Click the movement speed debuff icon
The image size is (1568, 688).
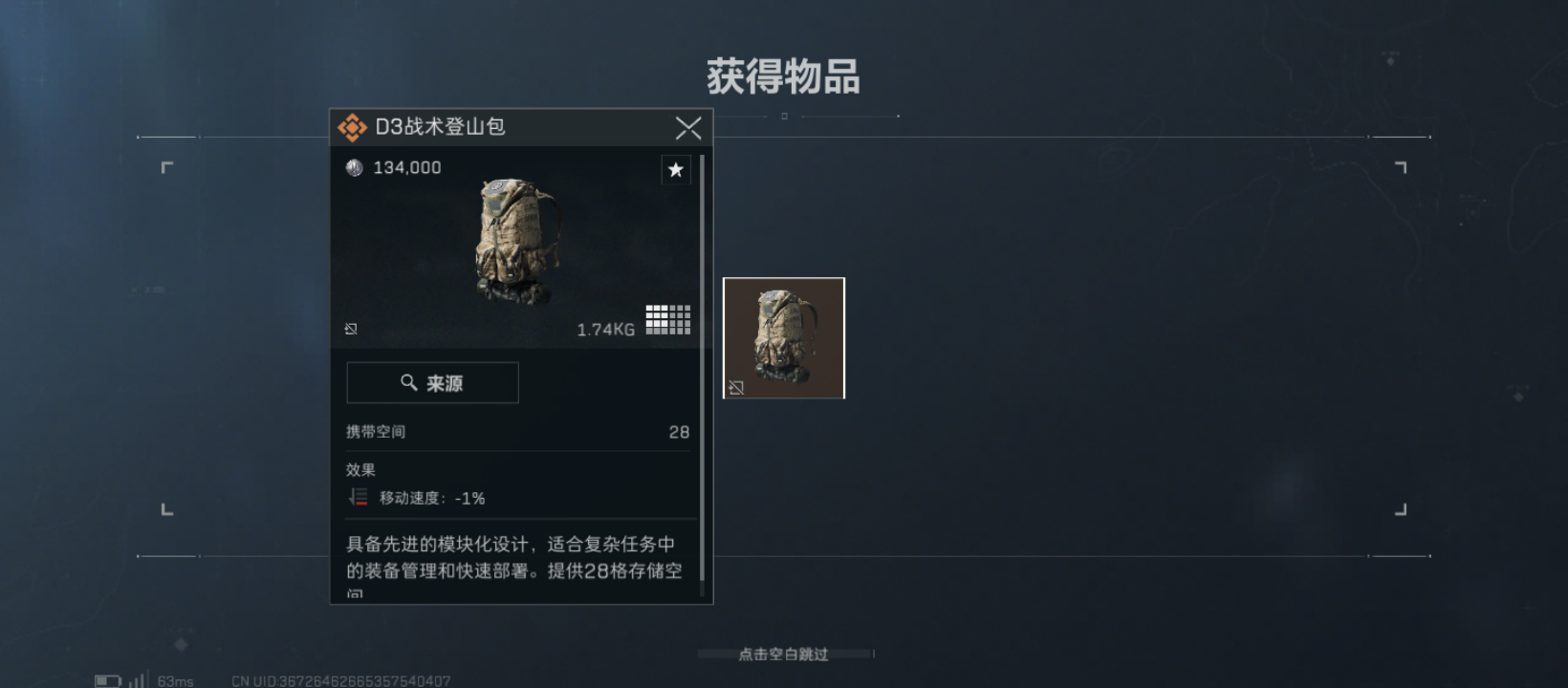(x=359, y=497)
